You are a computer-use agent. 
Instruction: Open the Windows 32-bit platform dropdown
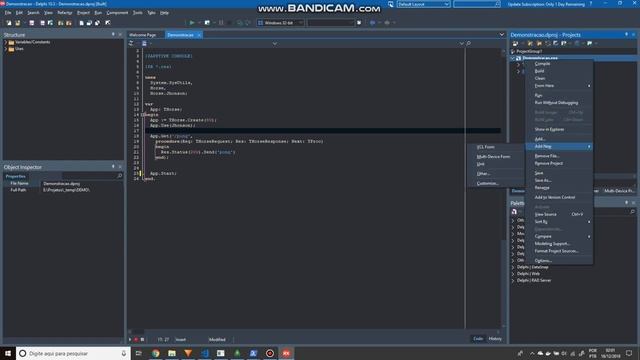(281, 23)
